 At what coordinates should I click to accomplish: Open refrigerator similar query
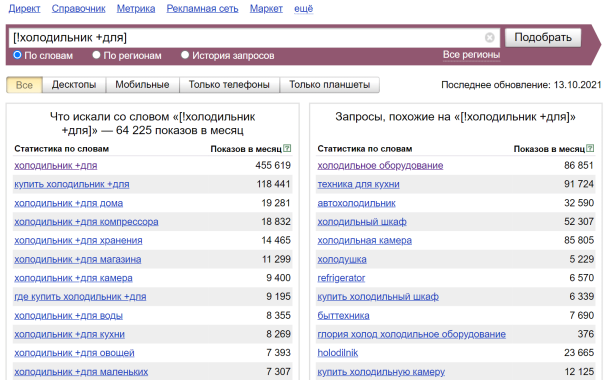tap(341, 278)
